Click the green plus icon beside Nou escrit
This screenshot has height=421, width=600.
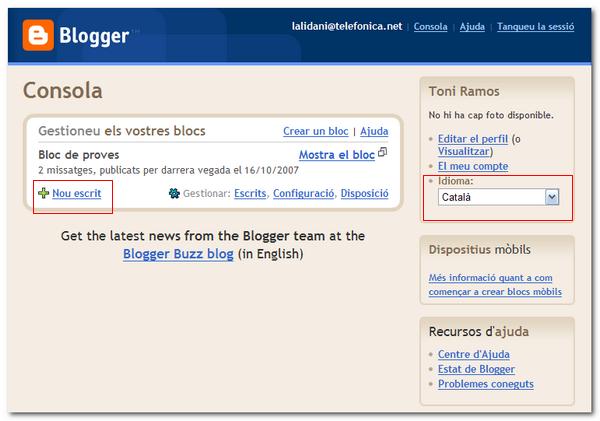tap(43, 192)
